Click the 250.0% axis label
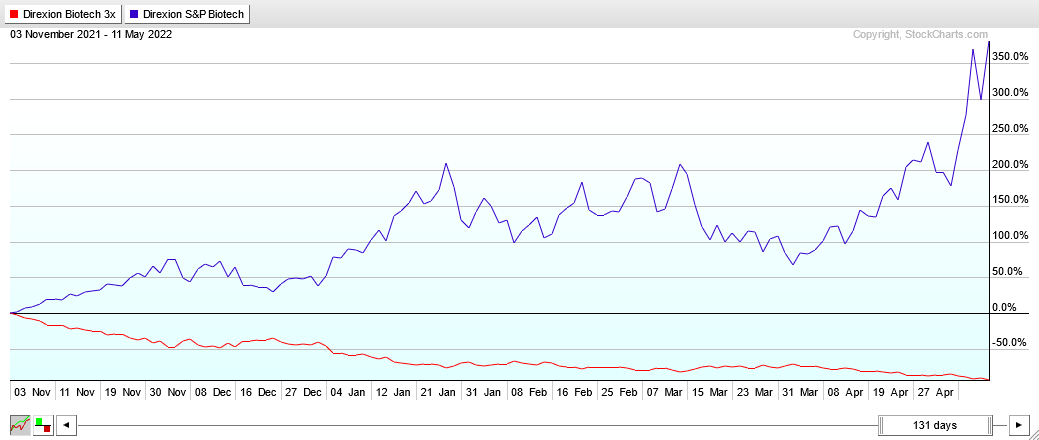This screenshot has width=1039, height=440. click(1011, 129)
